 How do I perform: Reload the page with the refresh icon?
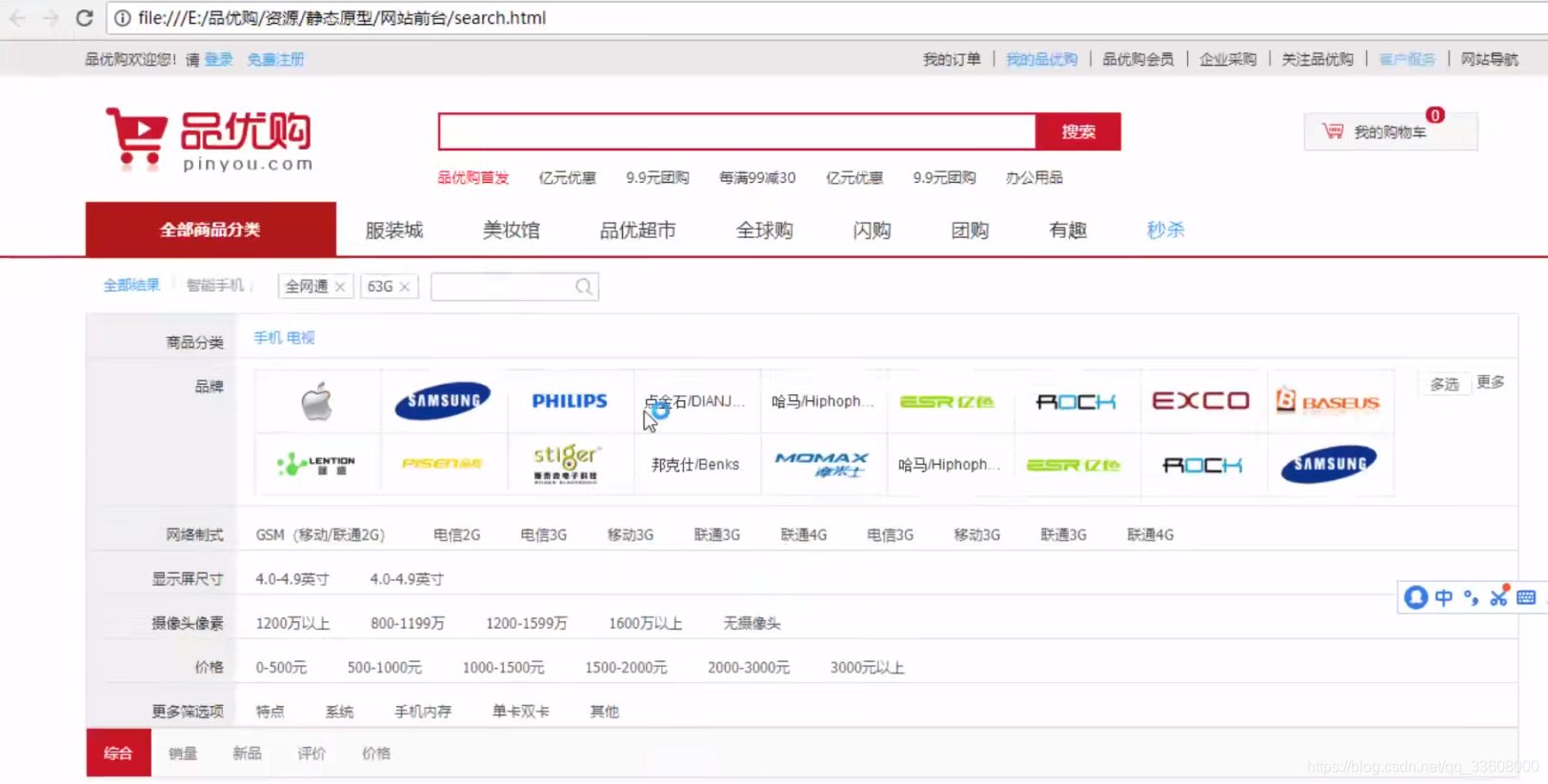(x=84, y=18)
